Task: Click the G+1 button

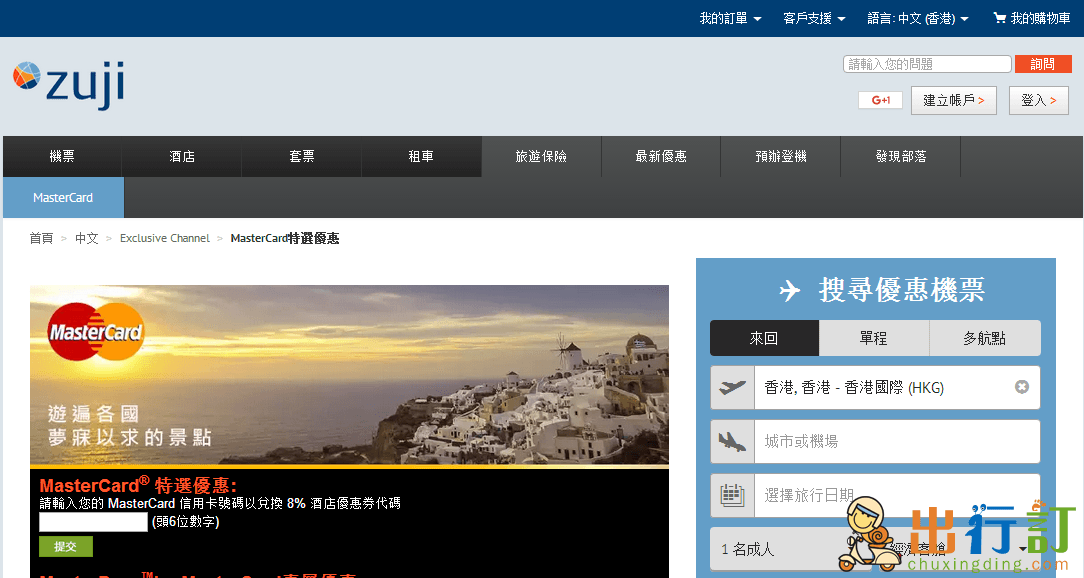Action: (x=880, y=100)
